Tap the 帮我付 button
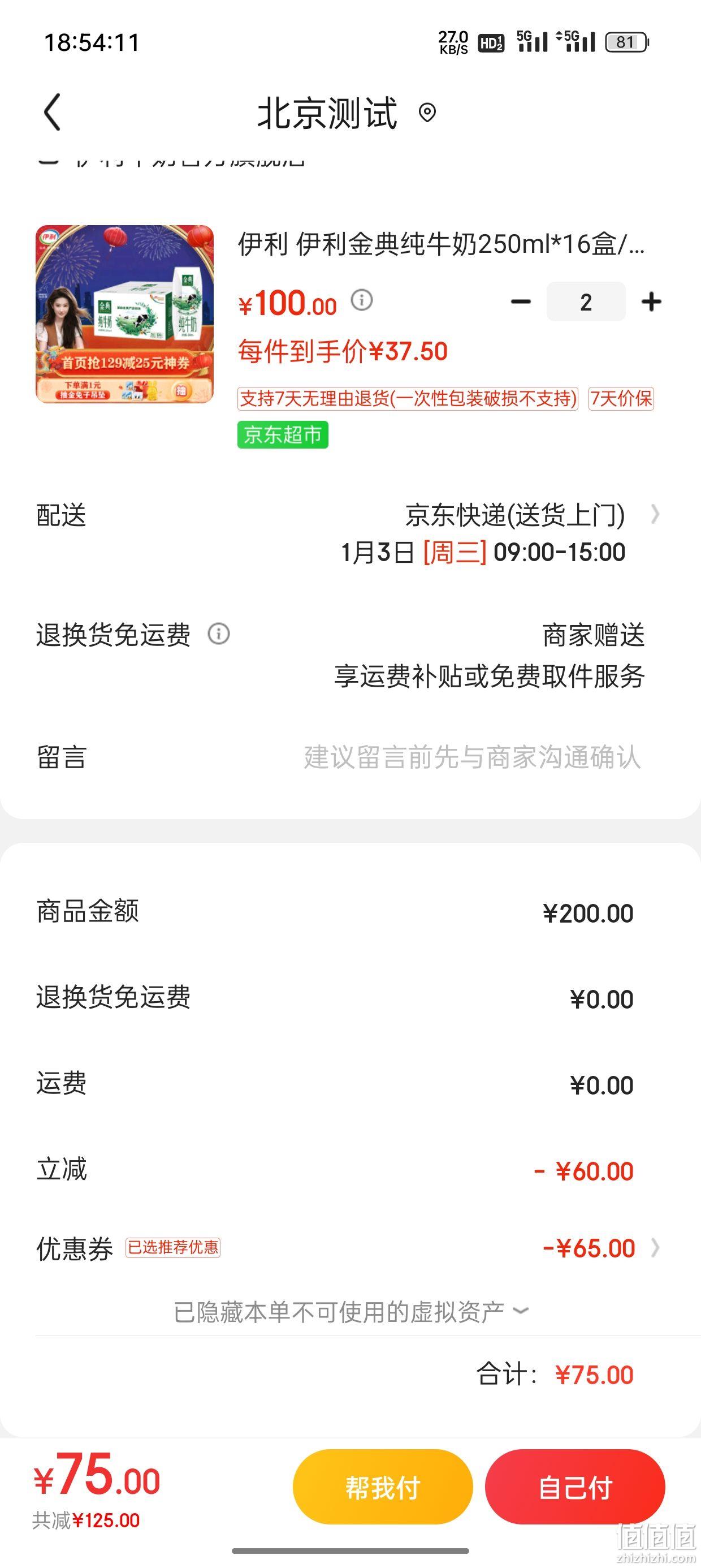 (383, 1487)
